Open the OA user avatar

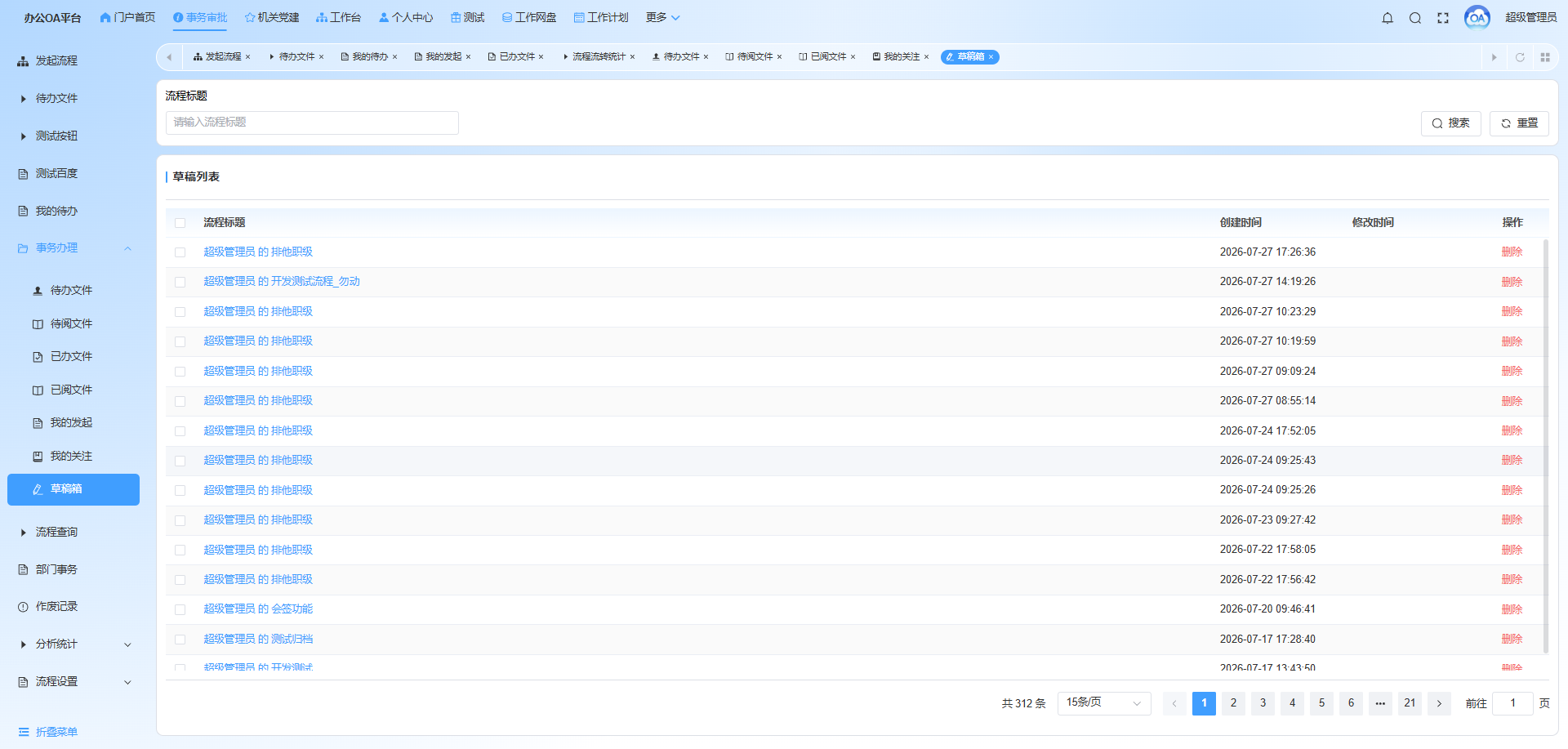point(1477,17)
